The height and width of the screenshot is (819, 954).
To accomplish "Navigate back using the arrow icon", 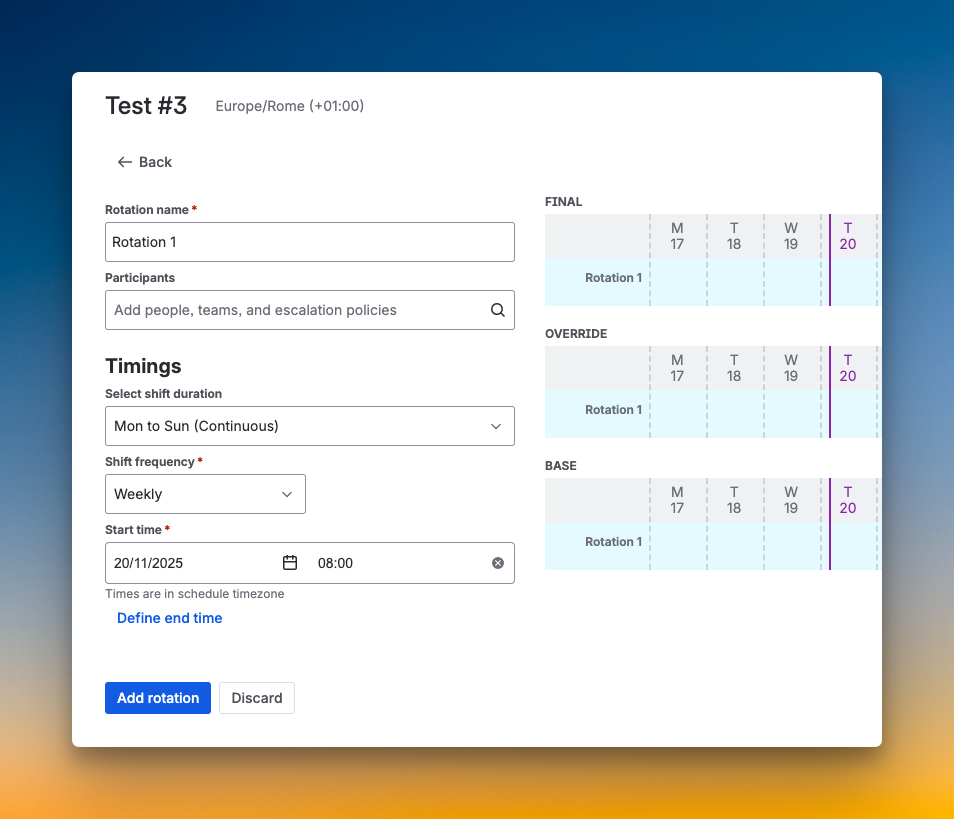I will pos(122,162).
